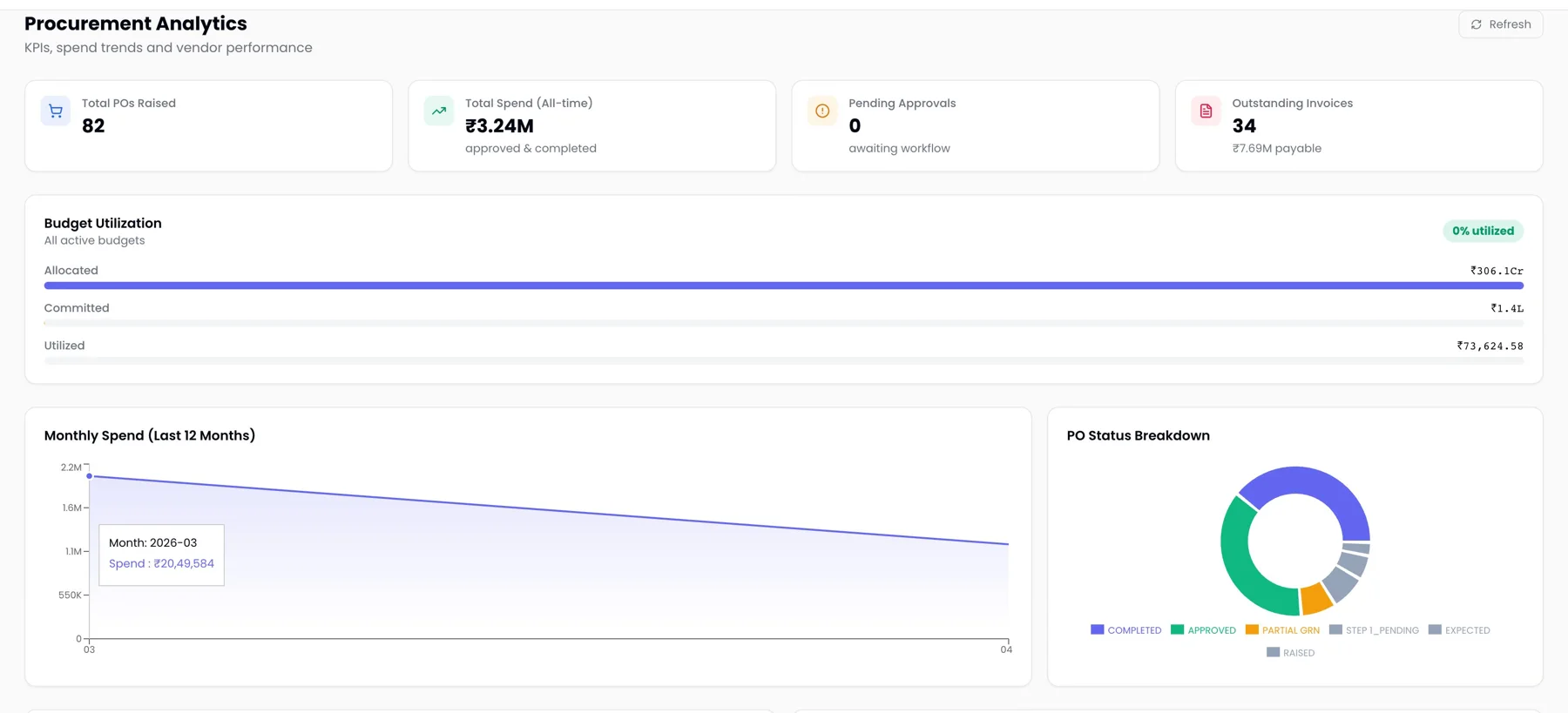The image size is (1568, 713).
Task: Click the trending arrow icon beside Total Spend
Action: [x=439, y=111]
